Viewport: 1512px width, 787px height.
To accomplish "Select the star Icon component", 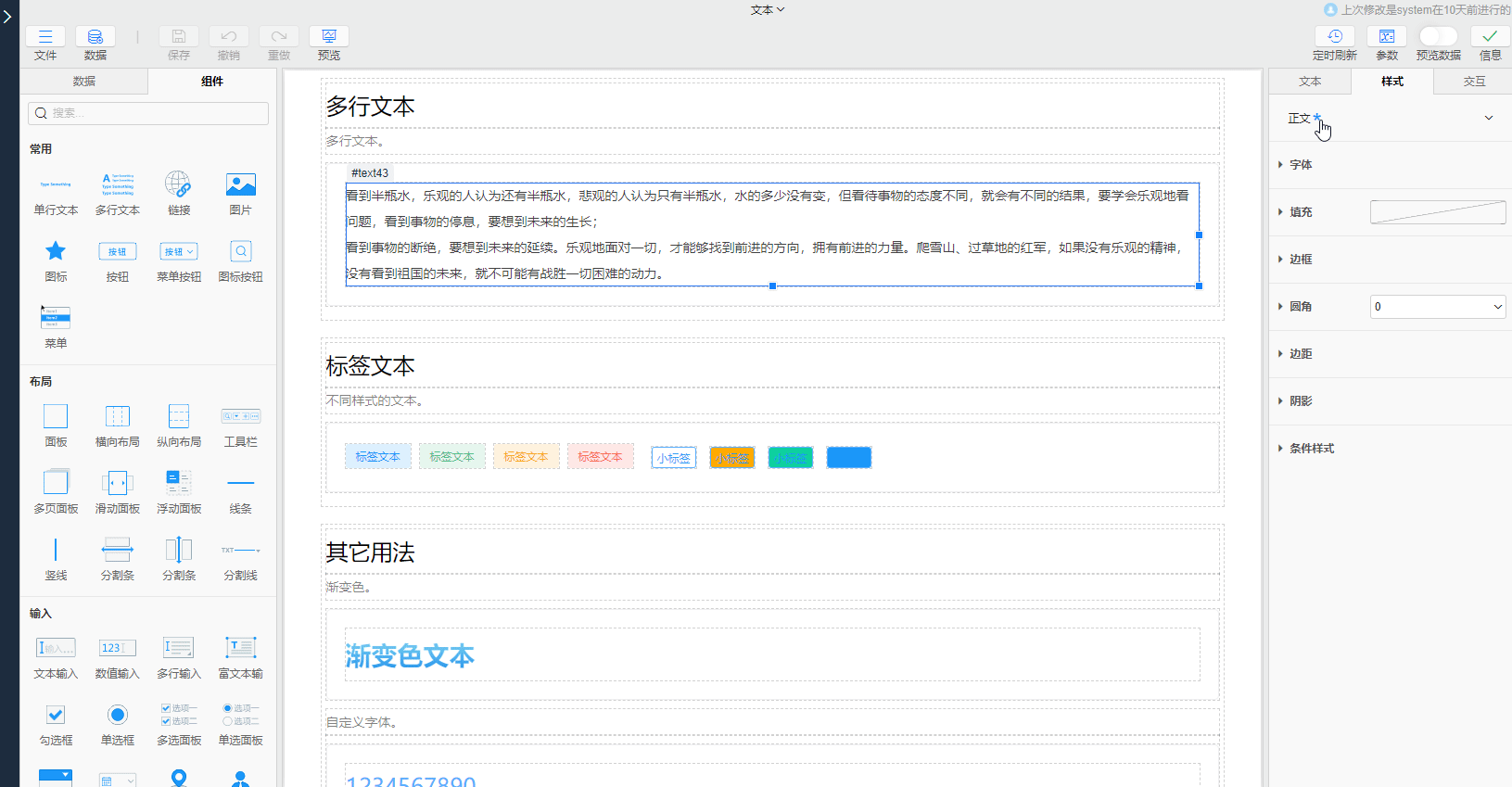I will pyautogui.click(x=56, y=251).
